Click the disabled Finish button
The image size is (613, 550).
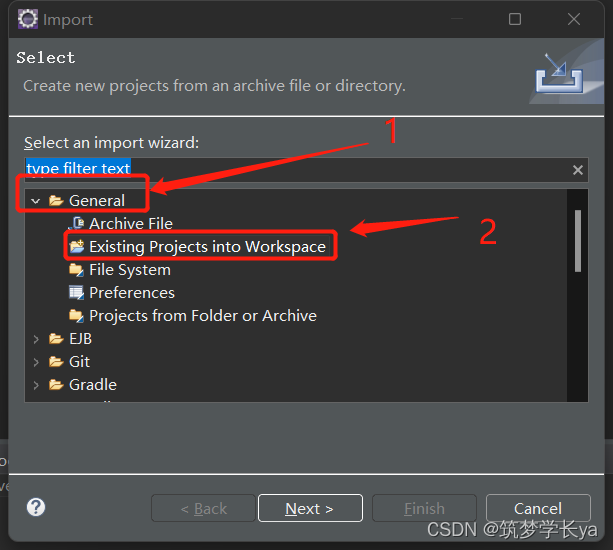pos(424,508)
